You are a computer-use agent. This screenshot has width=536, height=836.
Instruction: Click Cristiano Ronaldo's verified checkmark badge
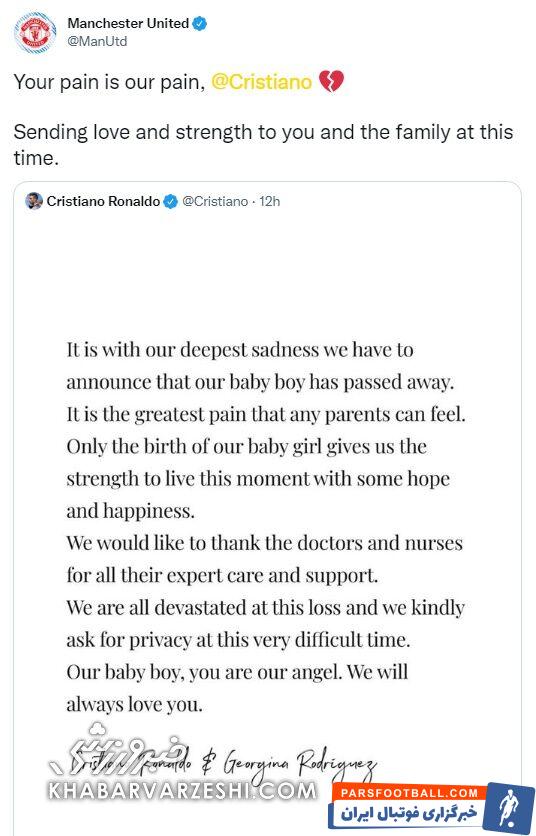[x=170, y=202]
